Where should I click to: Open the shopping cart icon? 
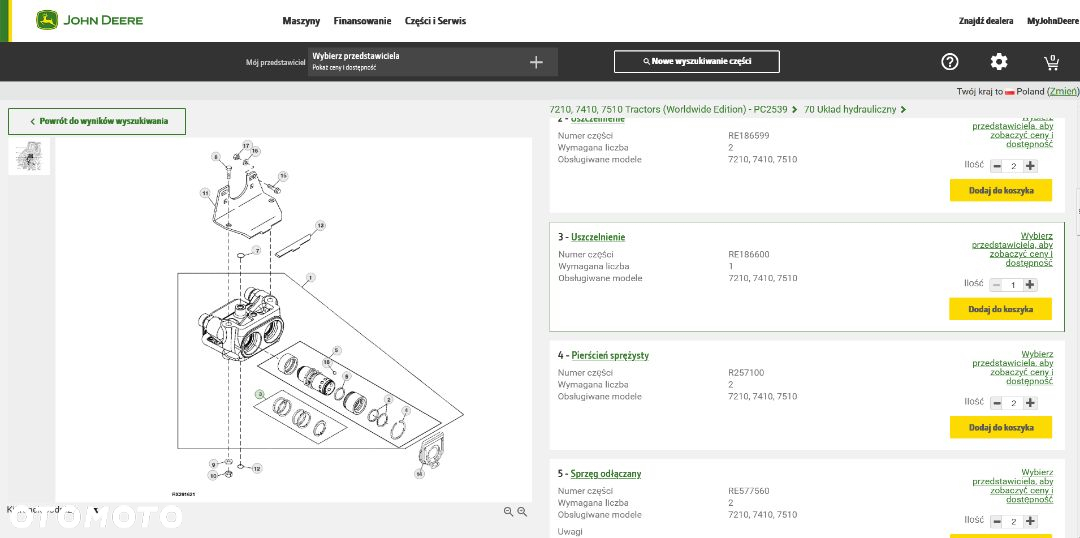pyautogui.click(x=1052, y=63)
